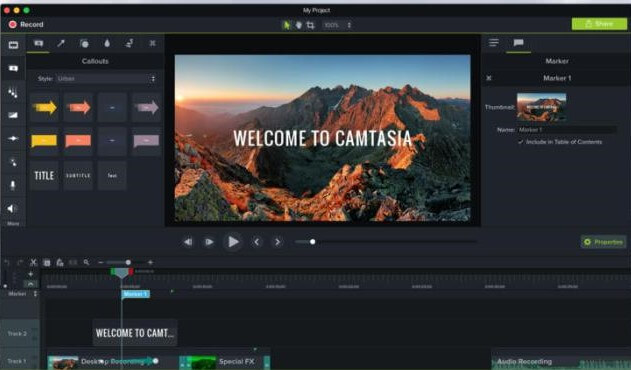This screenshot has width=631, height=370.
Task: Open Annotations in the left sidebar
Action: click(x=13, y=68)
